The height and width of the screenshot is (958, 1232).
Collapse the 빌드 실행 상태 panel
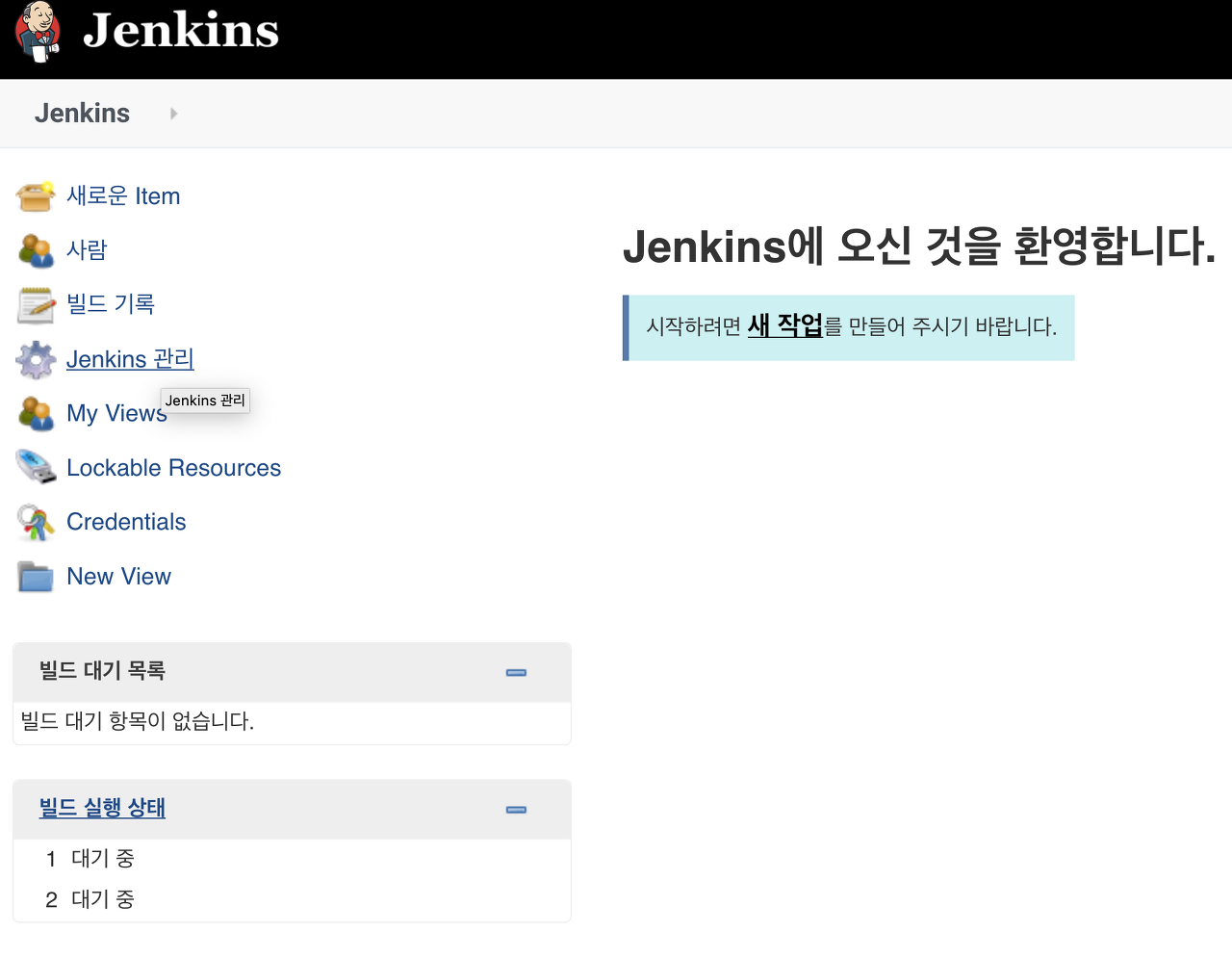click(x=516, y=810)
